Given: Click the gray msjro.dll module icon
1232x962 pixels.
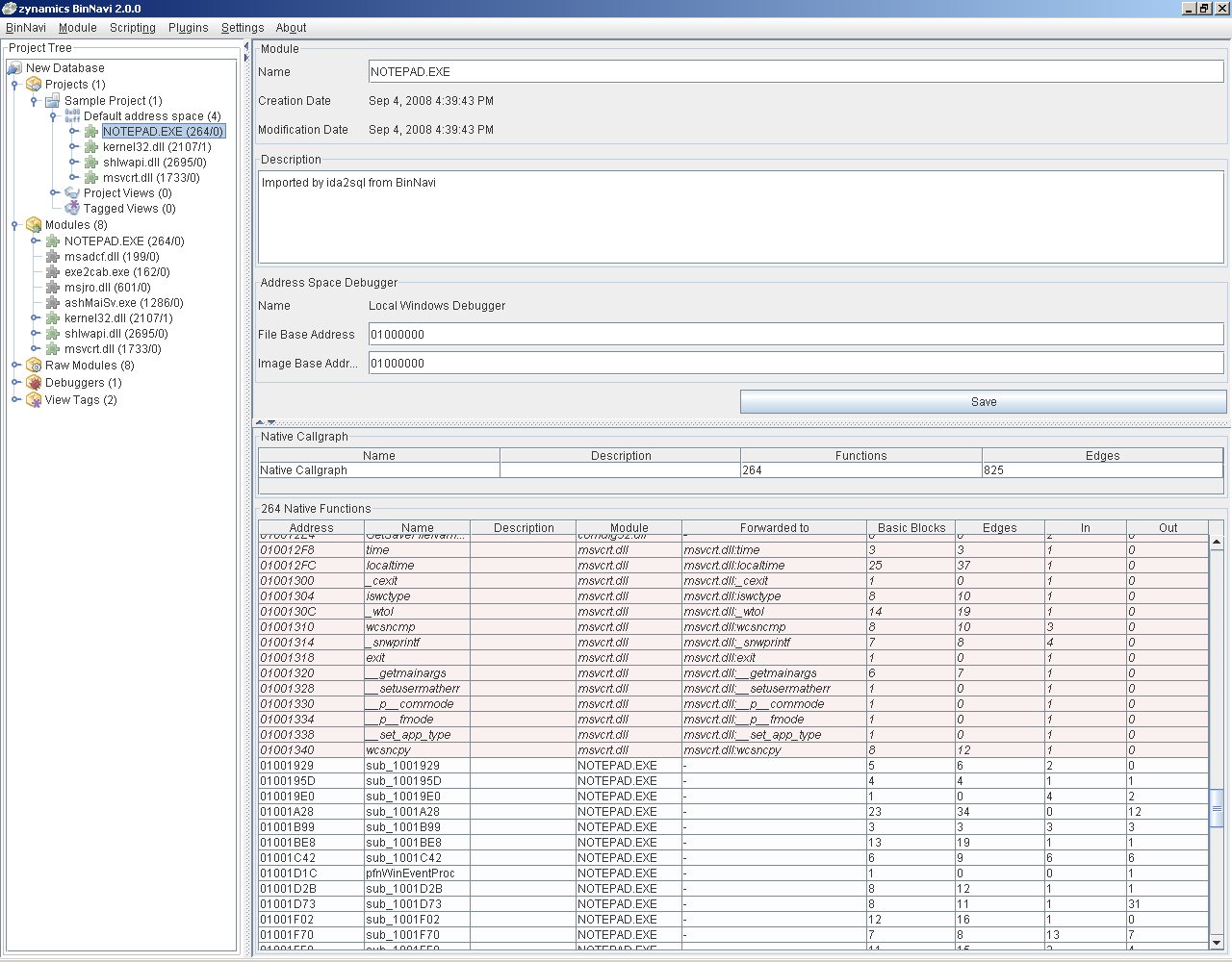Looking at the screenshot, I should (53, 287).
